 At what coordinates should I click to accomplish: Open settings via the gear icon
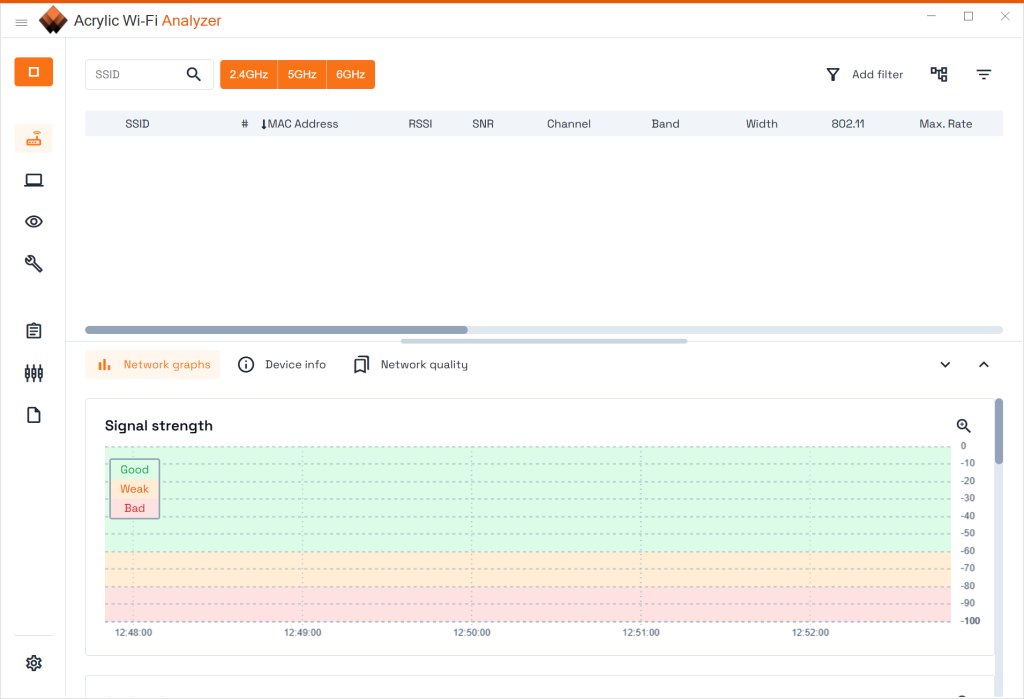[34, 663]
